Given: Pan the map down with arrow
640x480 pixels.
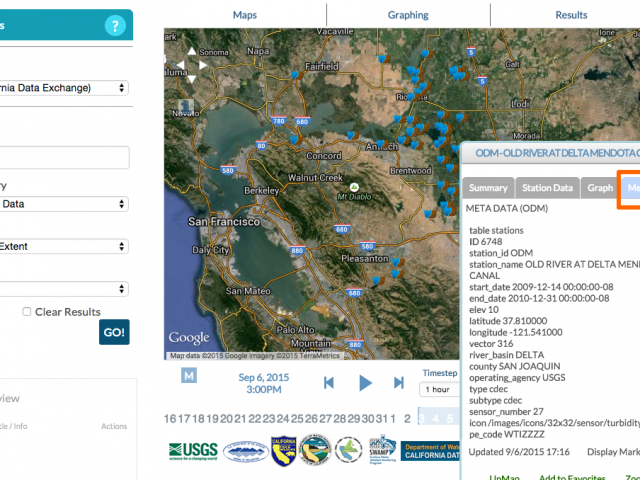Looking at the screenshot, I should click(191, 79).
